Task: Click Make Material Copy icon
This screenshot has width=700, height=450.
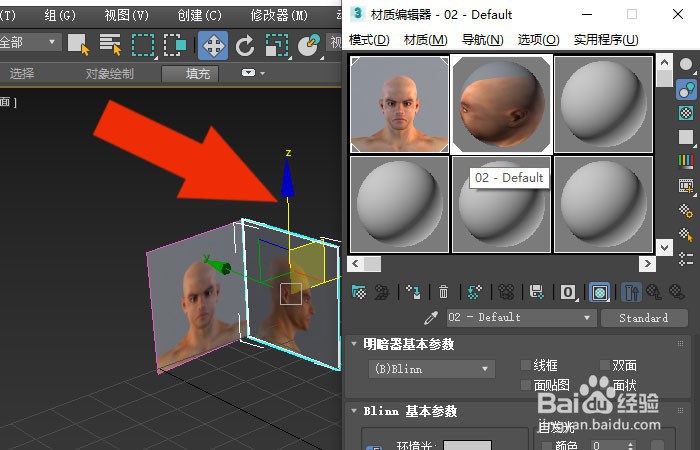Action: coord(475,292)
